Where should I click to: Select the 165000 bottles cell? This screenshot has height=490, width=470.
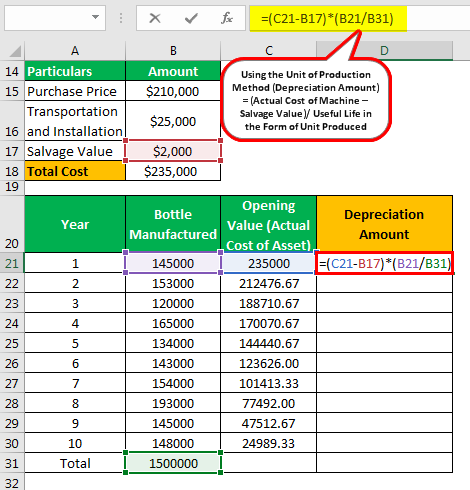pos(173,323)
